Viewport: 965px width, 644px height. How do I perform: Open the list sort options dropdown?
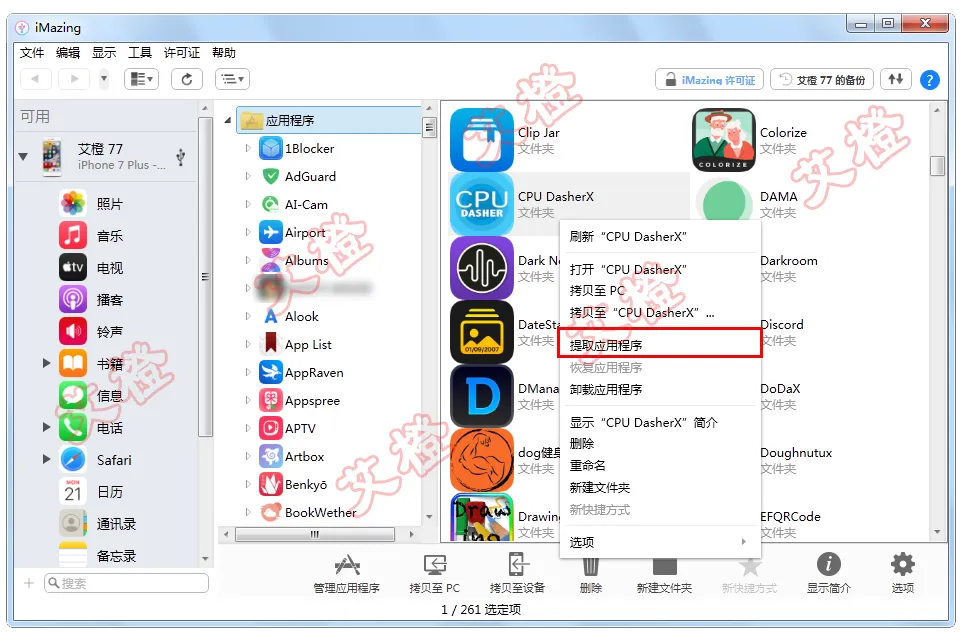click(232, 79)
